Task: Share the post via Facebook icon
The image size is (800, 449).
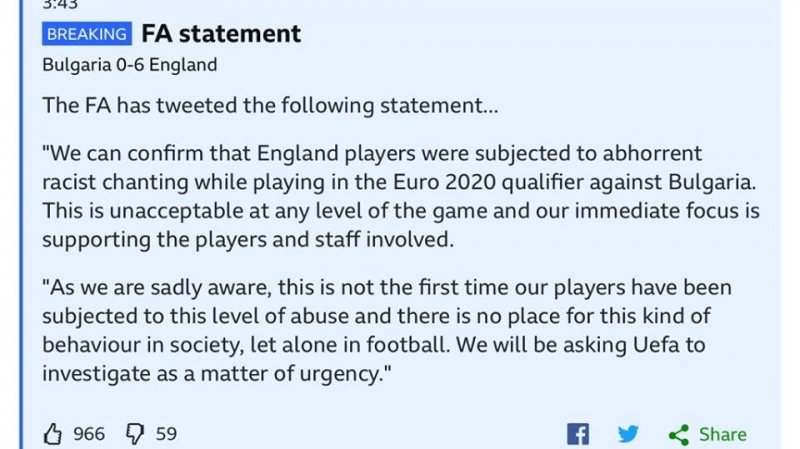Action: click(x=578, y=434)
